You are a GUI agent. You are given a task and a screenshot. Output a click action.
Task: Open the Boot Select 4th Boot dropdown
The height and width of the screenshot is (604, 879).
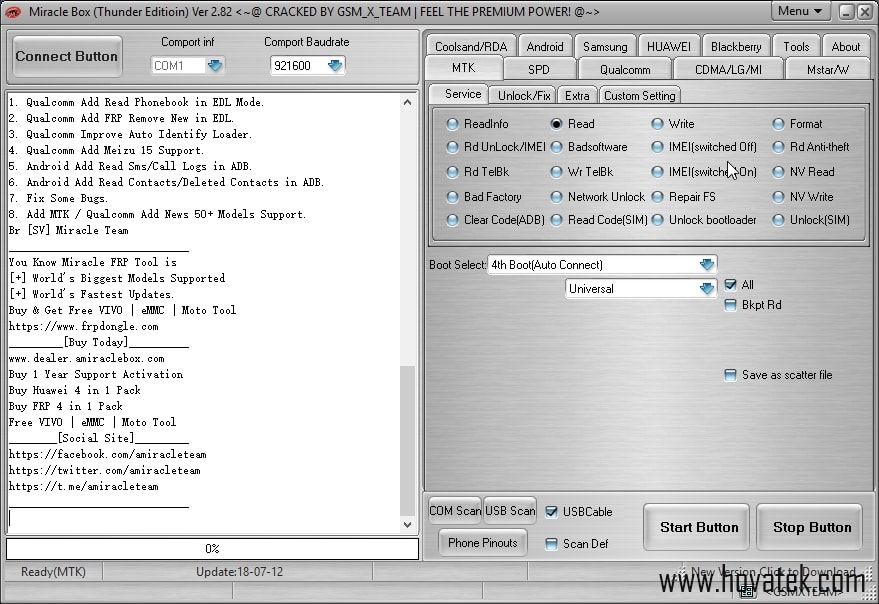pyautogui.click(x=707, y=264)
